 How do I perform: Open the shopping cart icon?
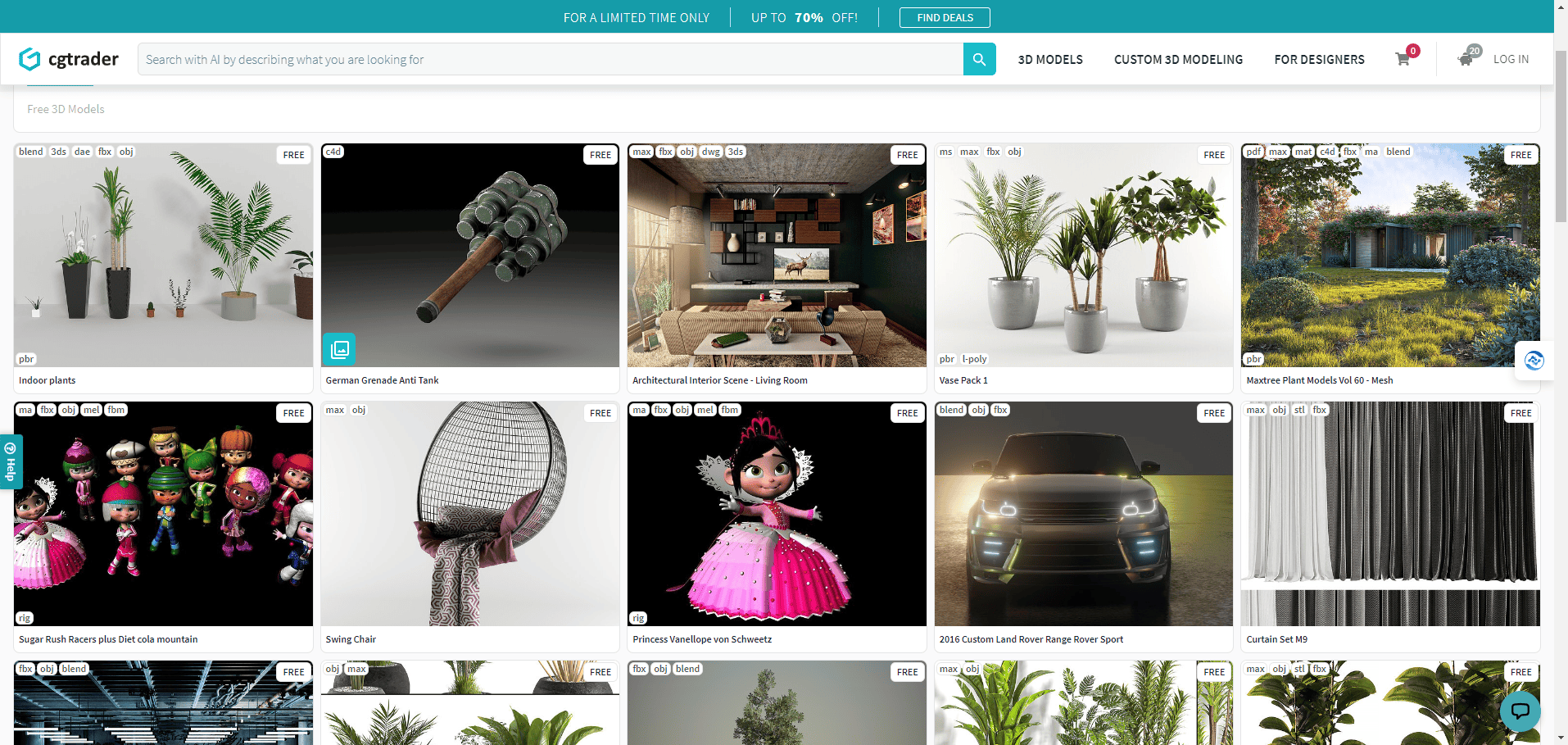click(x=1403, y=59)
